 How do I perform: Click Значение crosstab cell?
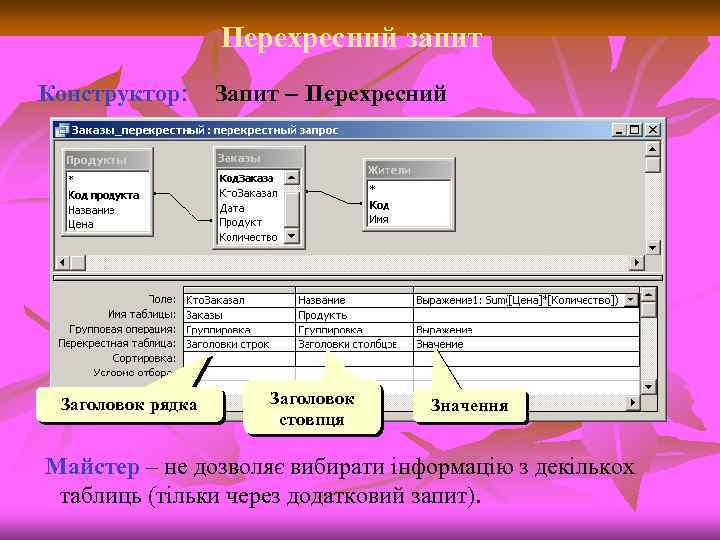(527, 344)
